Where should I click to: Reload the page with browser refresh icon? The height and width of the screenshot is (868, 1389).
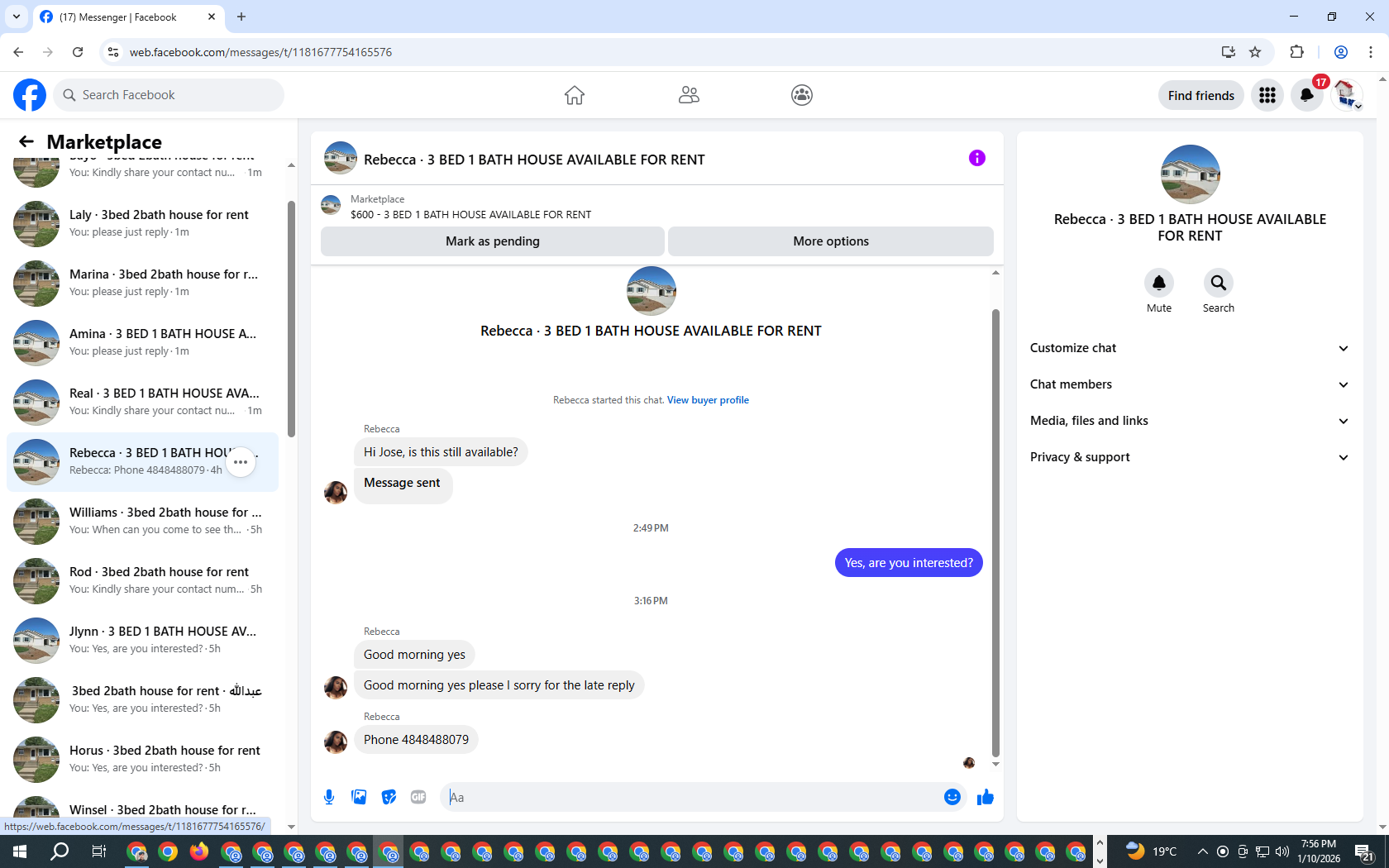tap(78, 52)
